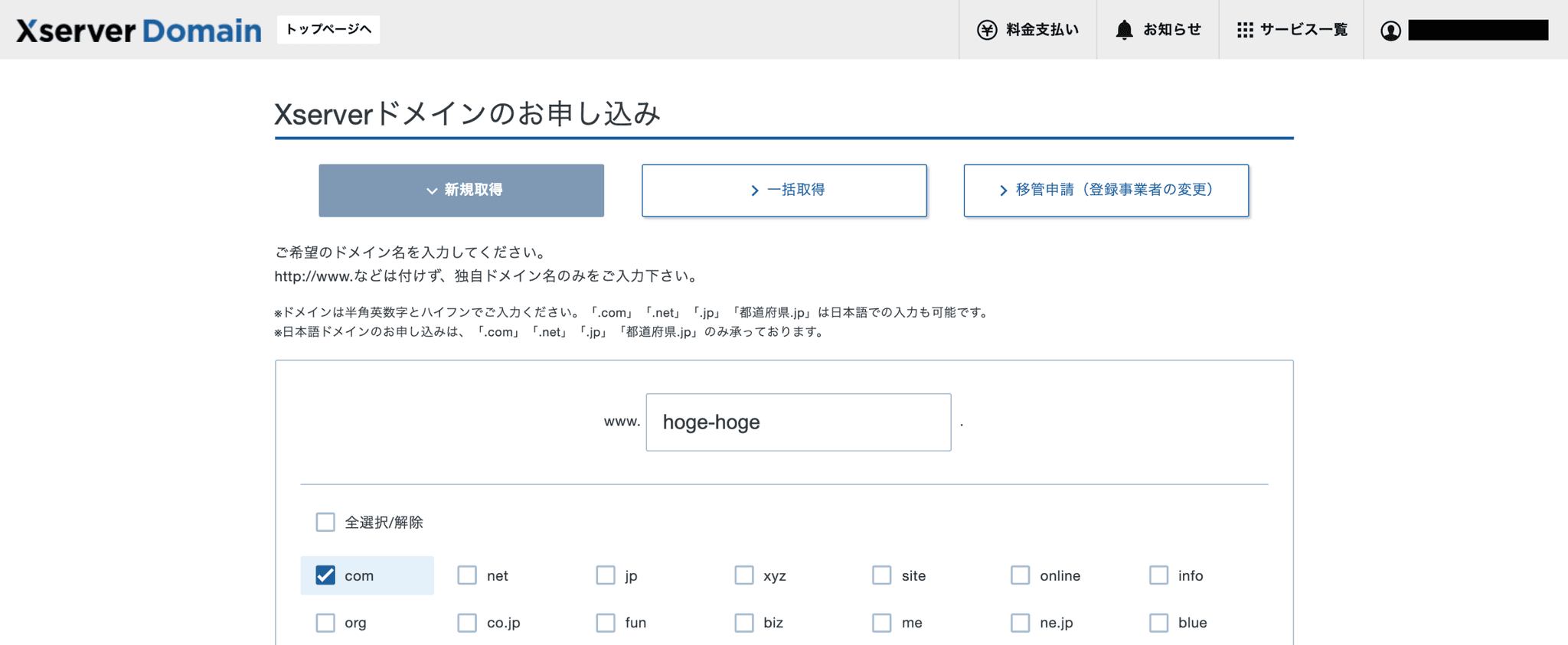The image size is (1568, 645).
Task: Check the me domain checkbox
Action: [882, 623]
